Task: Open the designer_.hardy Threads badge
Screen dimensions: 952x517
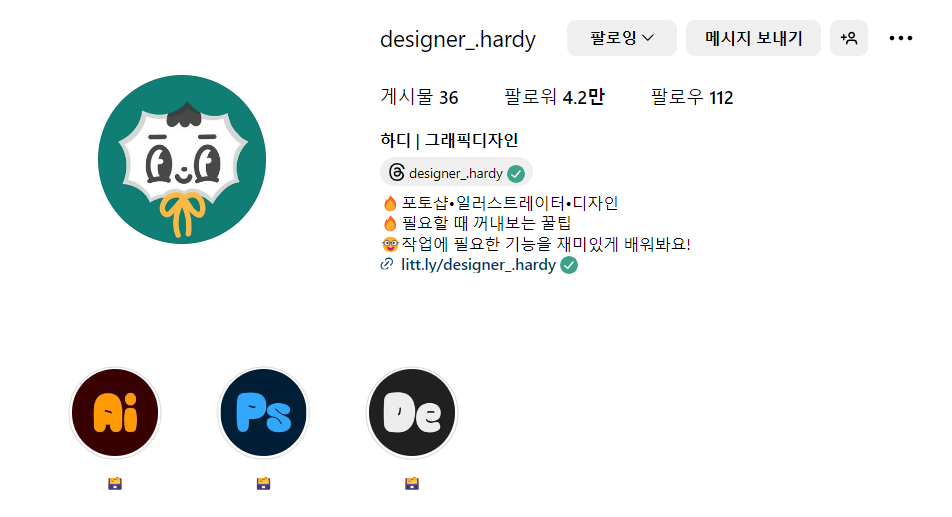Action: 456,173
